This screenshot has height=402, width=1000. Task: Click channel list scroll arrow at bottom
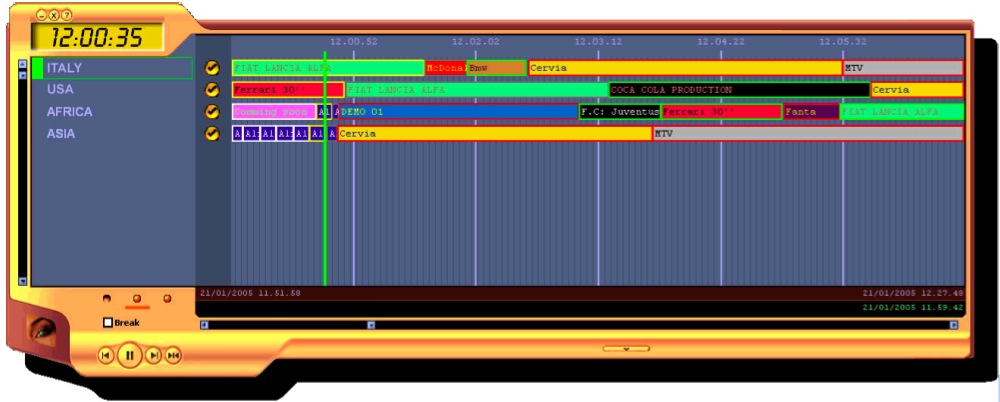pyautogui.click(x=22, y=281)
